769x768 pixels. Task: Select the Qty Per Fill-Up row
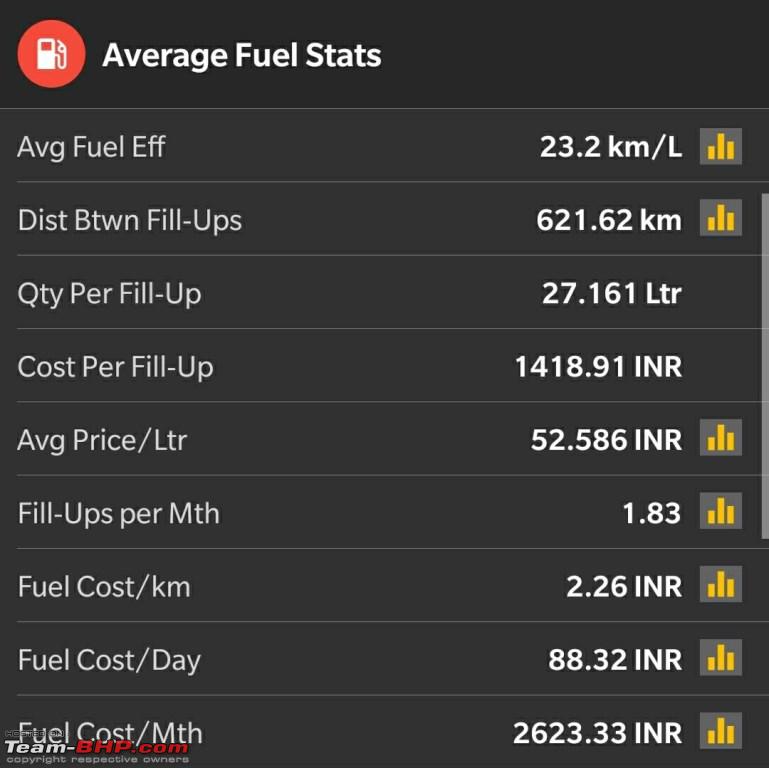pos(384,292)
